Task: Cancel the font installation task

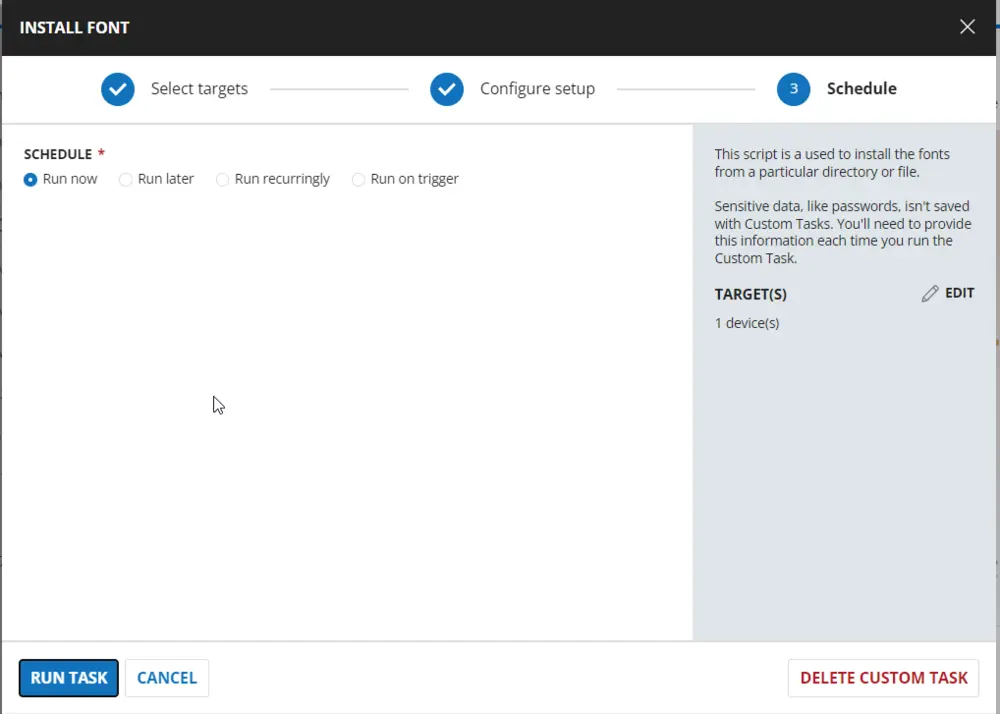Action: coord(167,678)
